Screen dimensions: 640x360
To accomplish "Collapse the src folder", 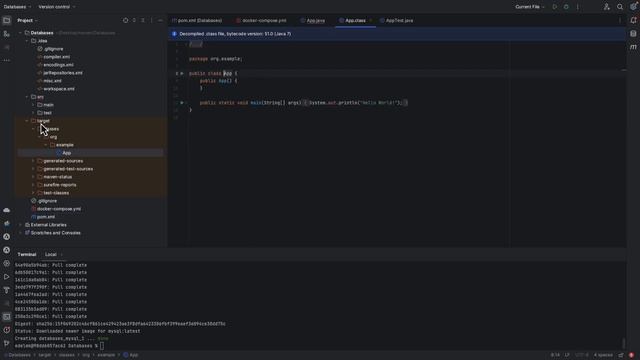I will [27, 97].
